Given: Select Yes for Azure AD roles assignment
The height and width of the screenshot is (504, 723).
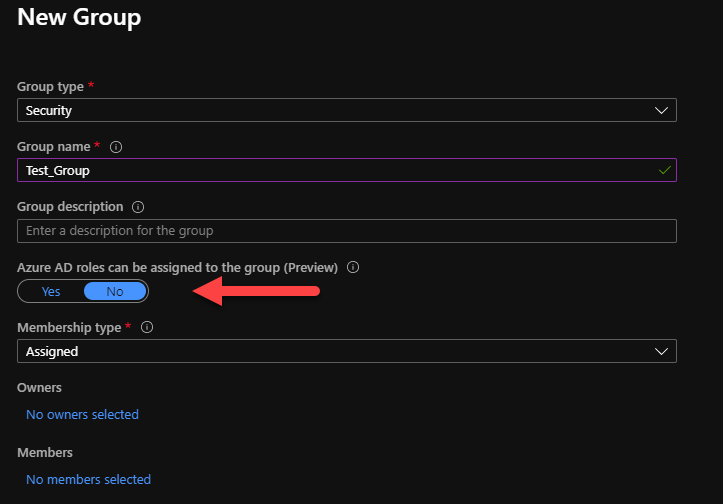Looking at the screenshot, I should coord(51,291).
